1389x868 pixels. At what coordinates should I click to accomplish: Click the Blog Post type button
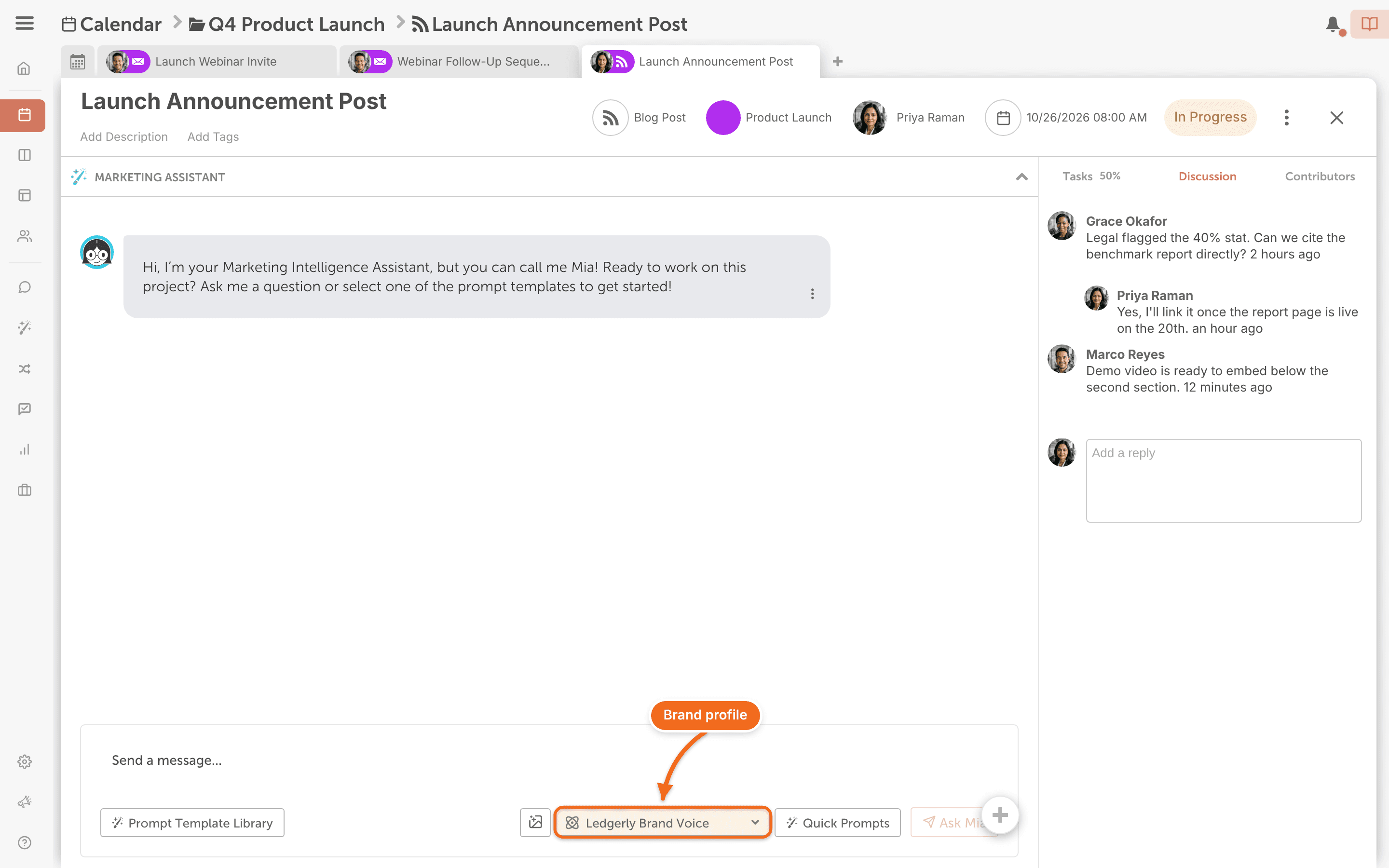639,118
